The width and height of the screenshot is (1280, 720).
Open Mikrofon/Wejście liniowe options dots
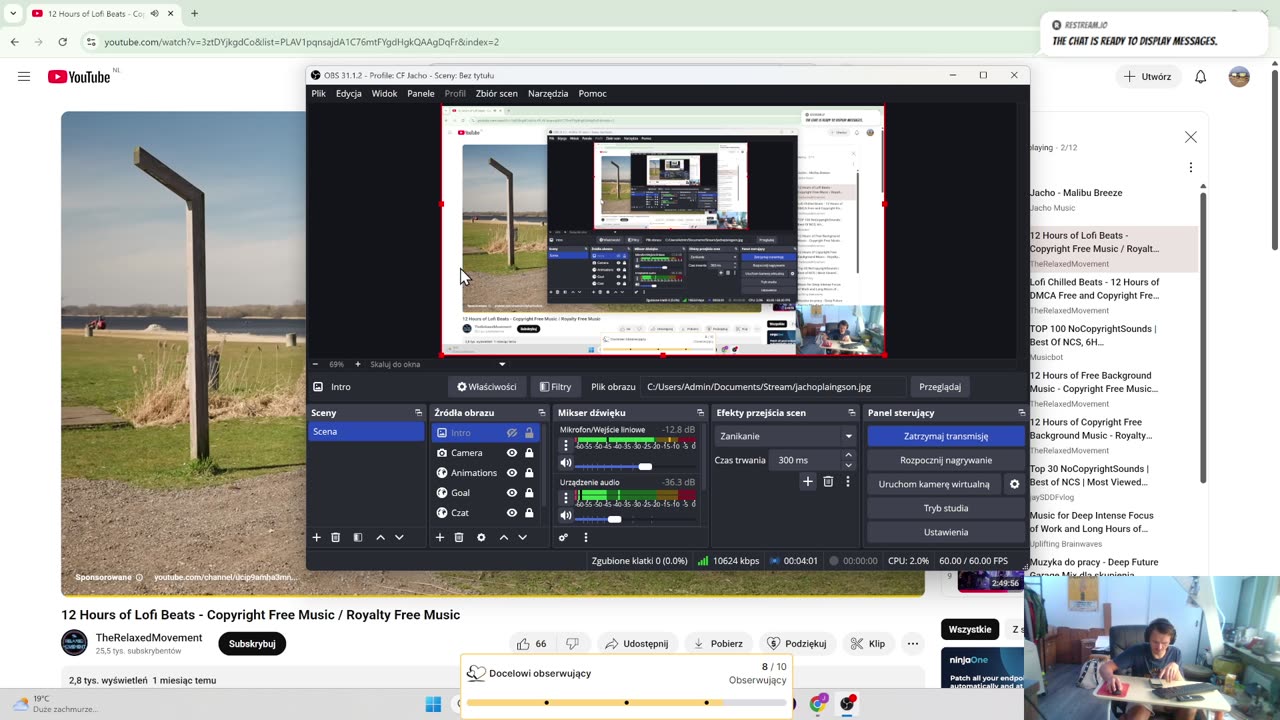tap(565, 445)
